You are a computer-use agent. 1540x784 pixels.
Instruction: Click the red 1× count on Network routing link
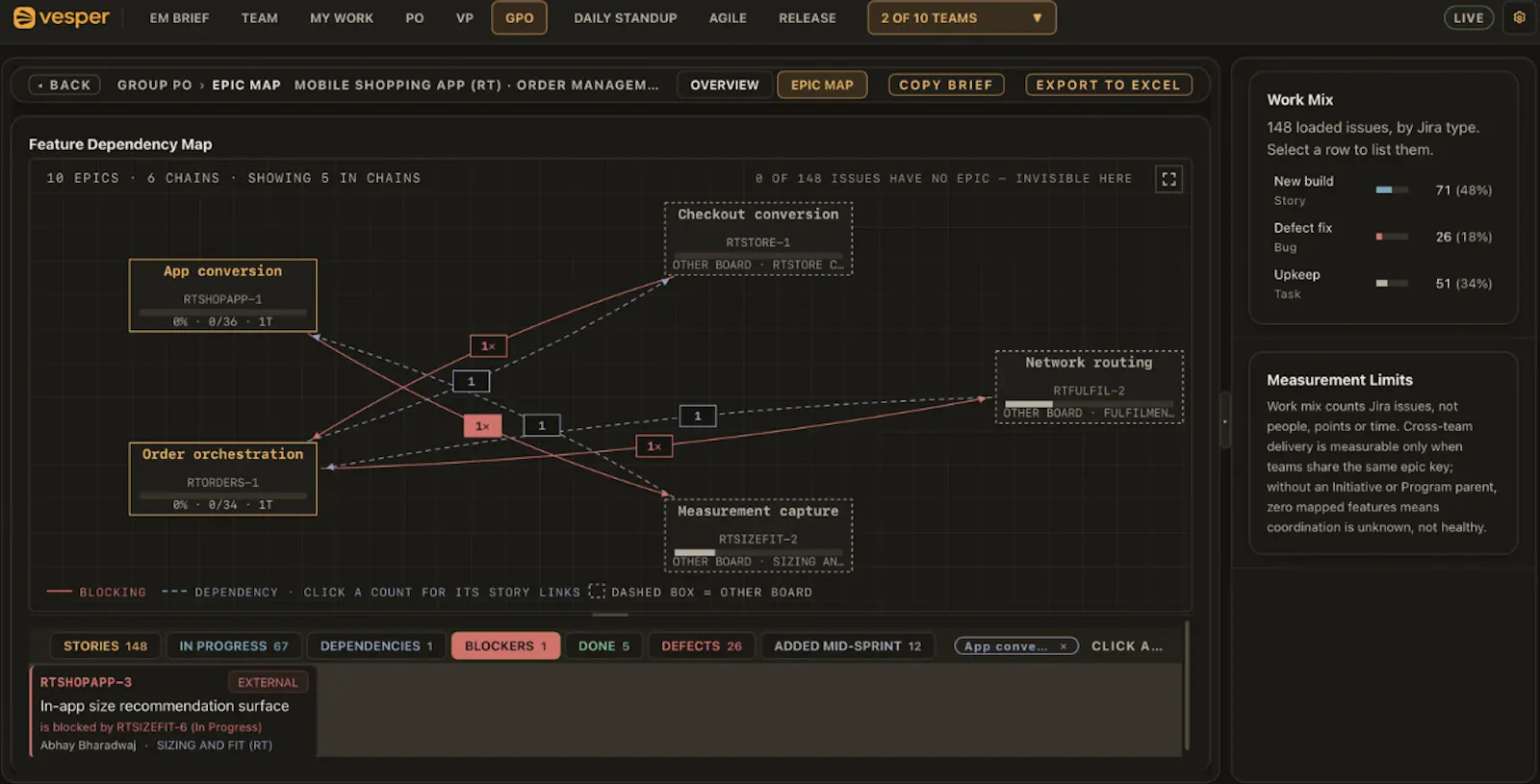pyautogui.click(x=654, y=446)
